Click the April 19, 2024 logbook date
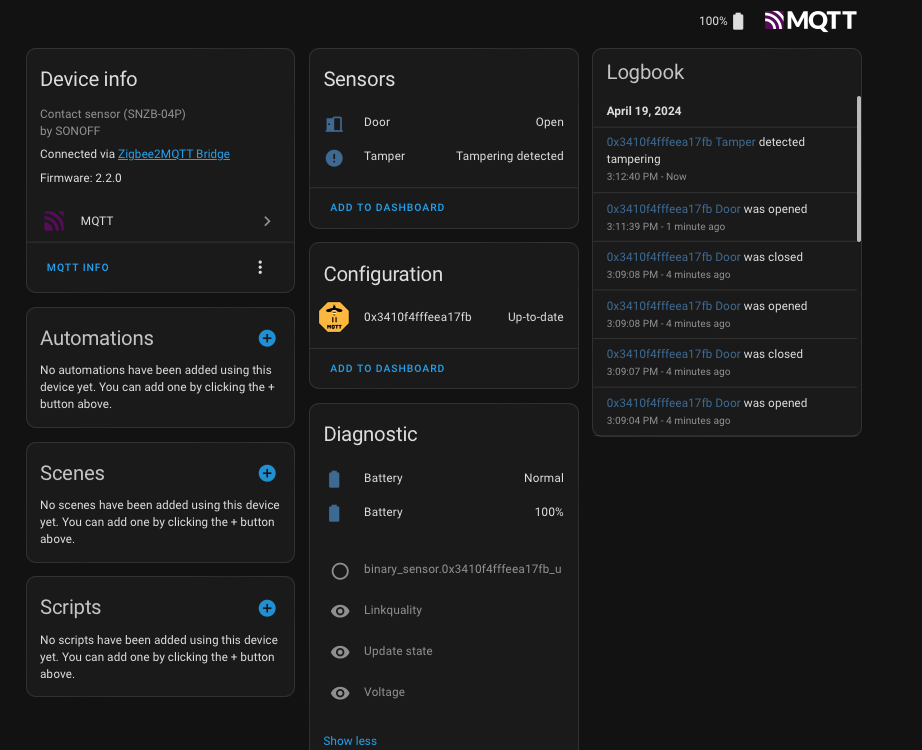 coord(644,111)
